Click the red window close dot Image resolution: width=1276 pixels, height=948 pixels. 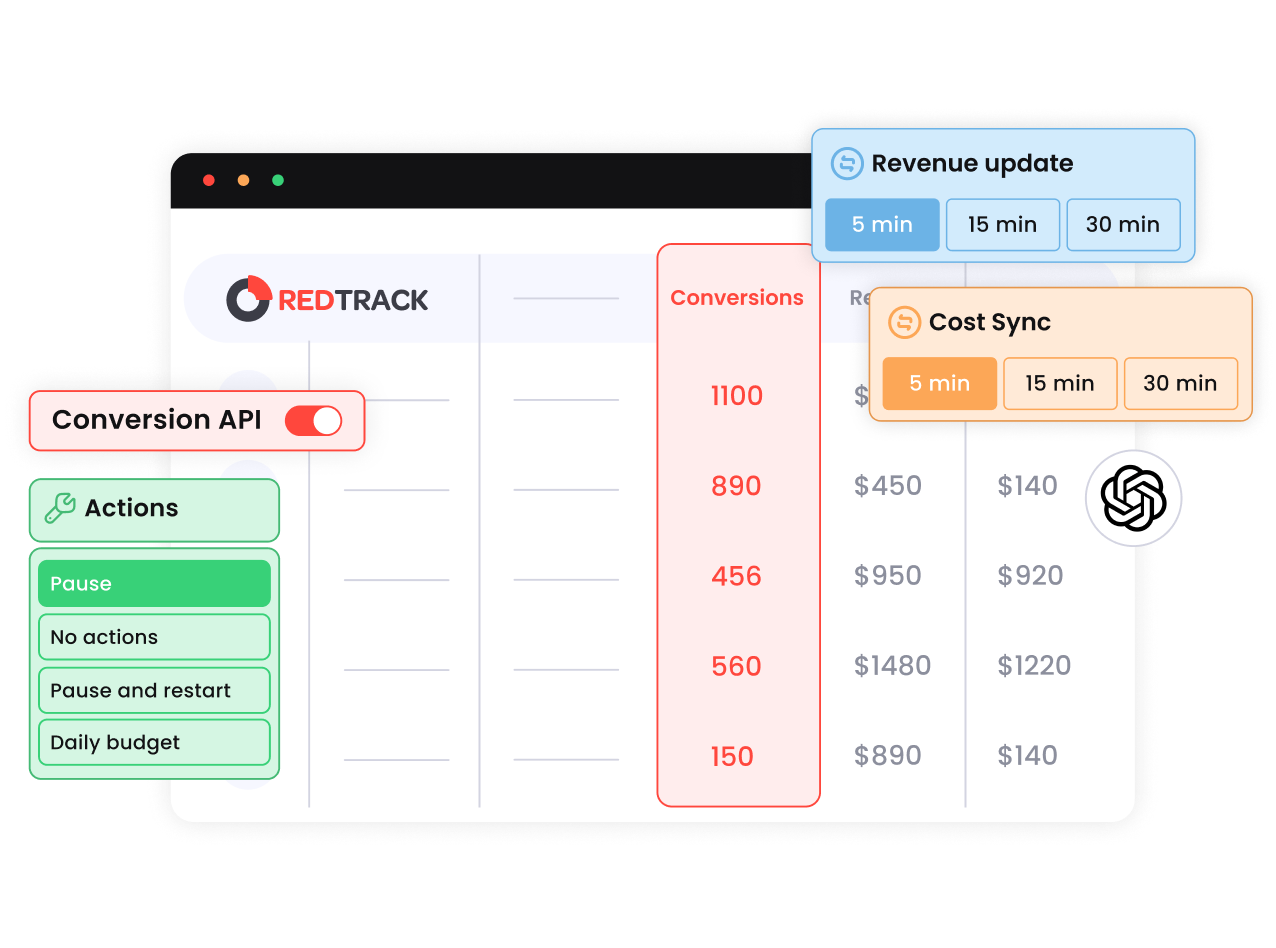(x=209, y=180)
